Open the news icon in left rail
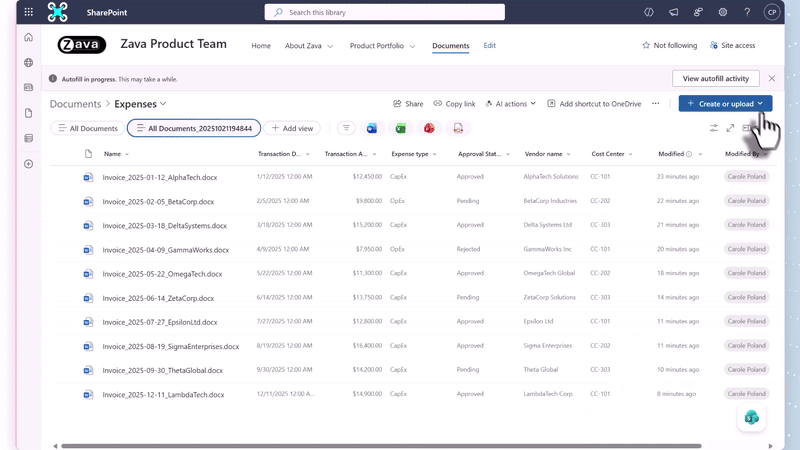This screenshot has height=450, width=800. (x=29, y=87)
